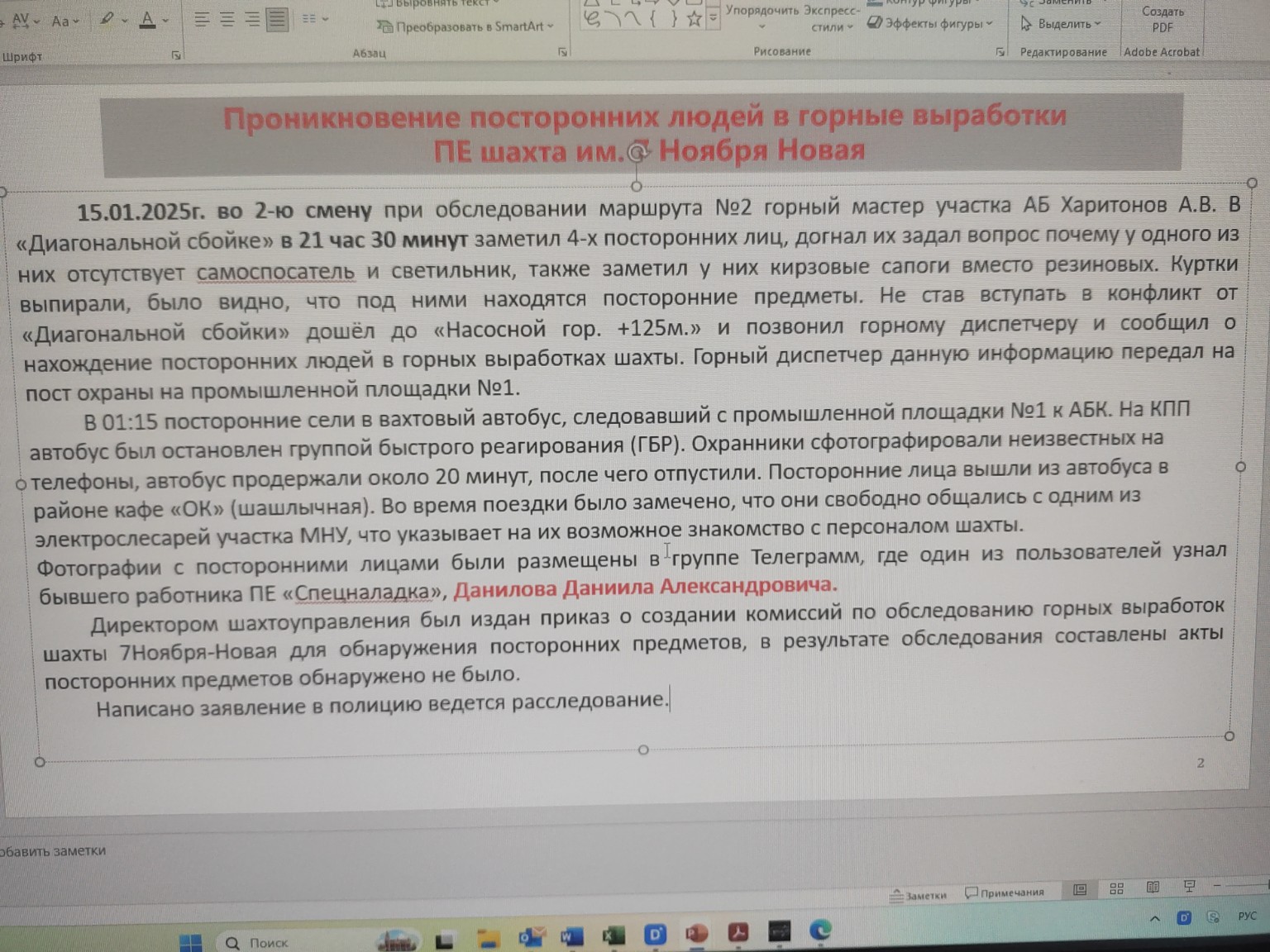Open the Normal view icon in status bar
Viewport: 1270px width, 952px height.
[1080, 888]
